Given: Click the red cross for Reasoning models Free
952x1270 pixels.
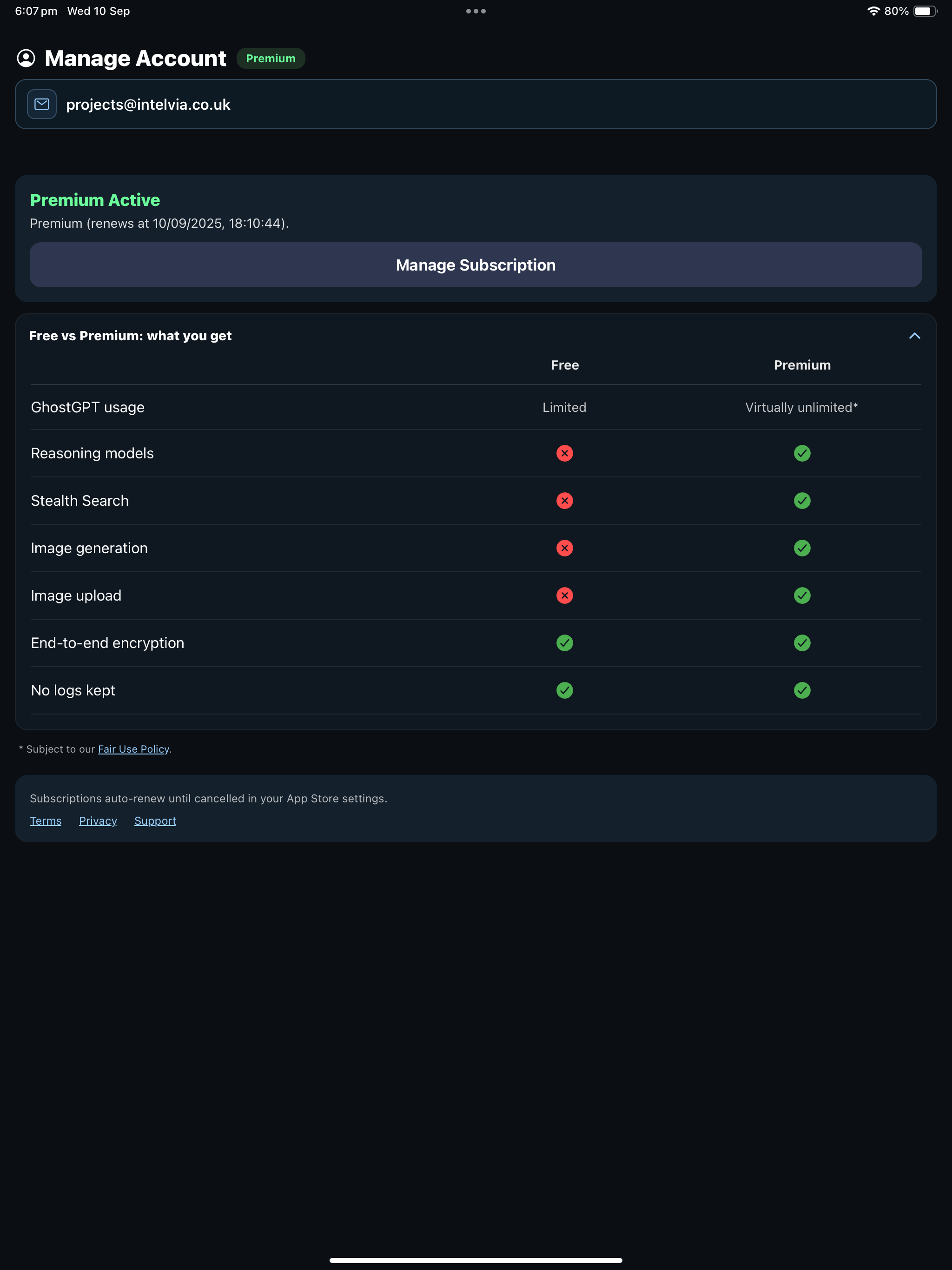Looking at the screenshot, I should (564, 453).
